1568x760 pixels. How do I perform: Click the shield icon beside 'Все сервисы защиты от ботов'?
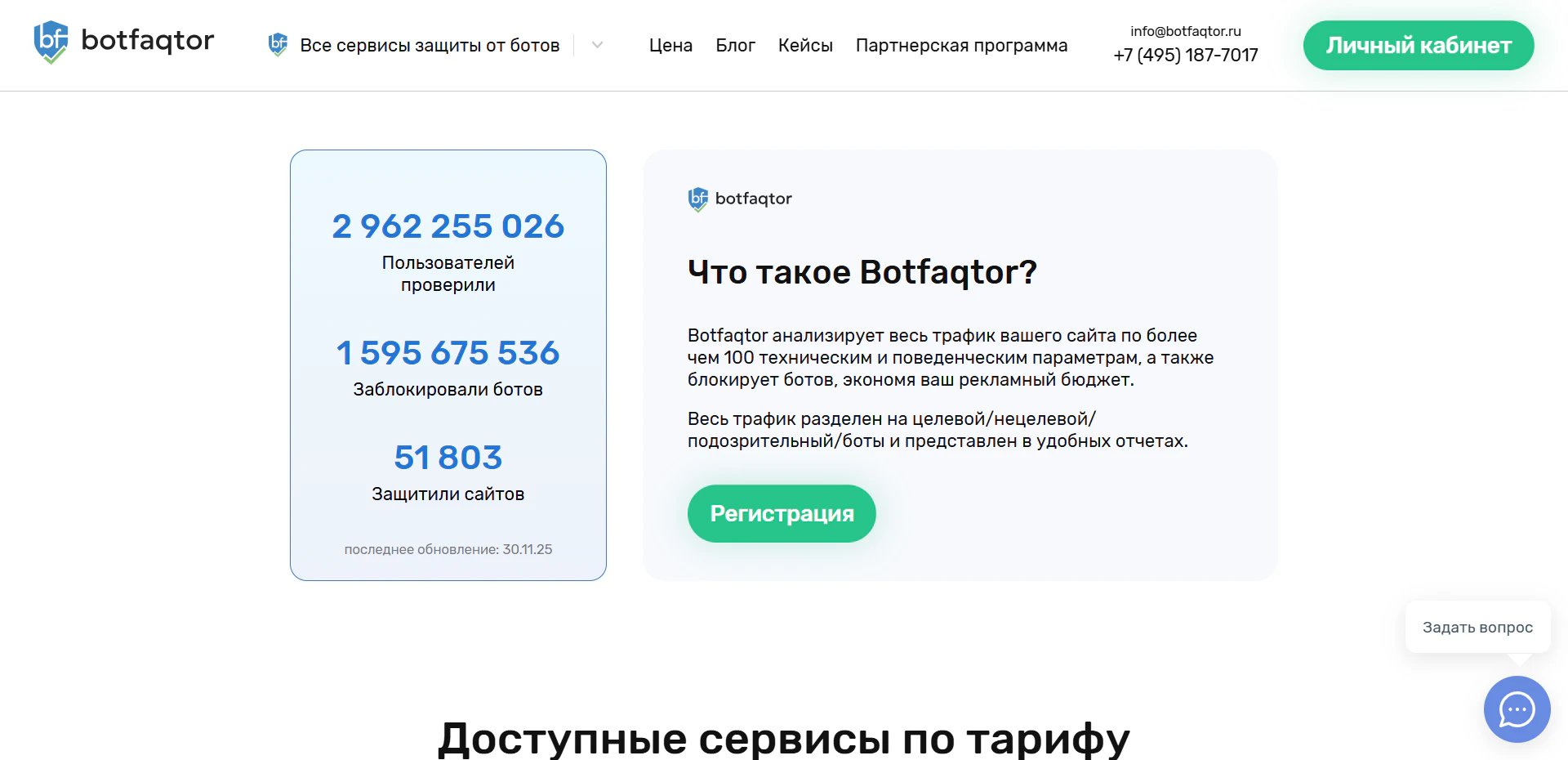pos(278,45)
